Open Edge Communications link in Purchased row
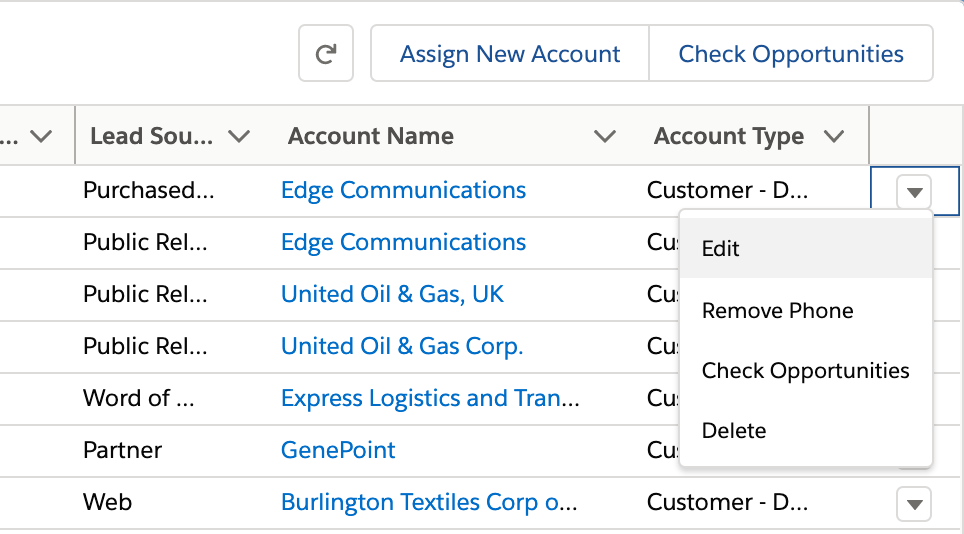This screenshot has height=534, width=964. [403, 190]
